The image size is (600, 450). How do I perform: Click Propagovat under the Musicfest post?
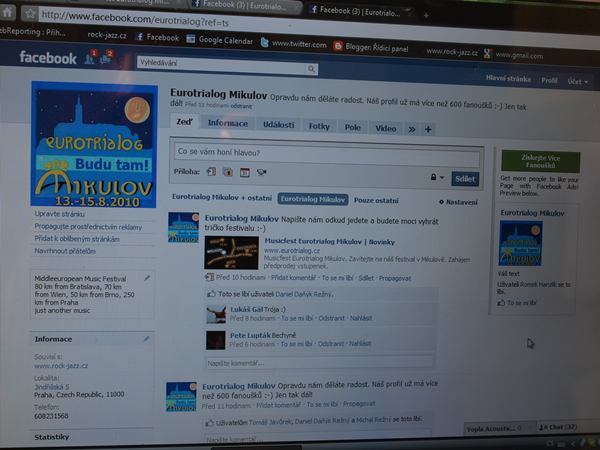[x=395, y=279]
